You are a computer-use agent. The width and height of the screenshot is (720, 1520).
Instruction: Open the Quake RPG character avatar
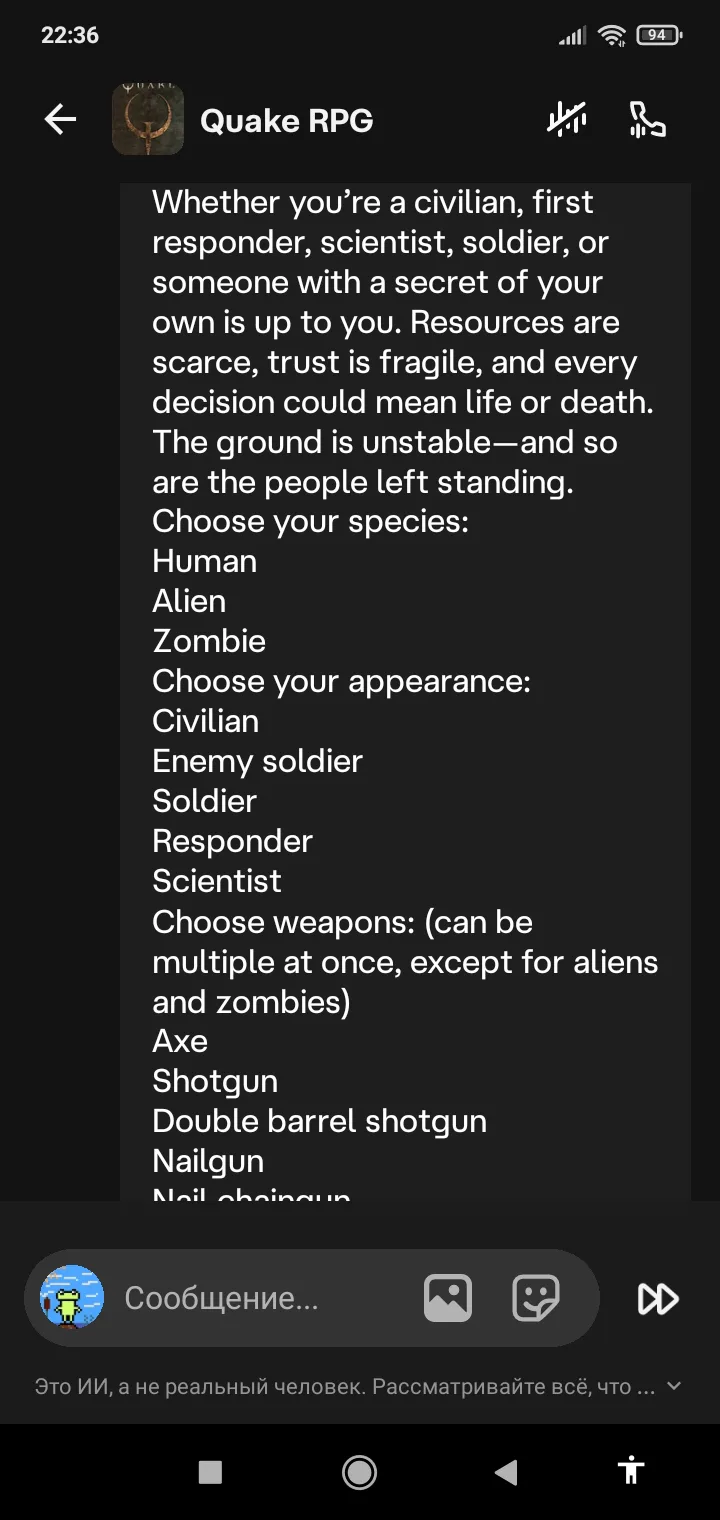pyautogui.click(x=148, y=120)
